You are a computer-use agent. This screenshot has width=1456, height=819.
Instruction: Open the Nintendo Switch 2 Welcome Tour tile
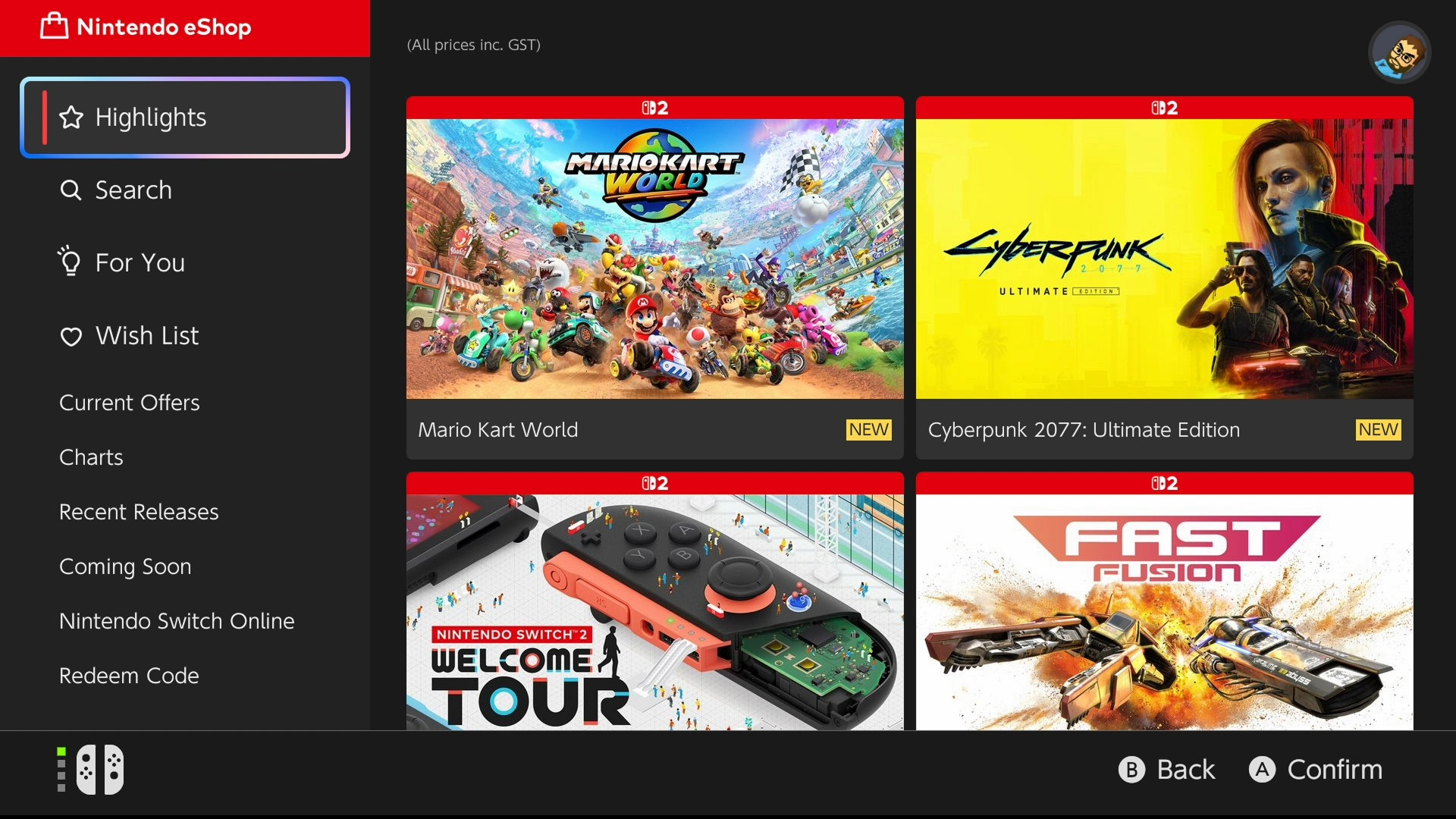click(655, 601)
